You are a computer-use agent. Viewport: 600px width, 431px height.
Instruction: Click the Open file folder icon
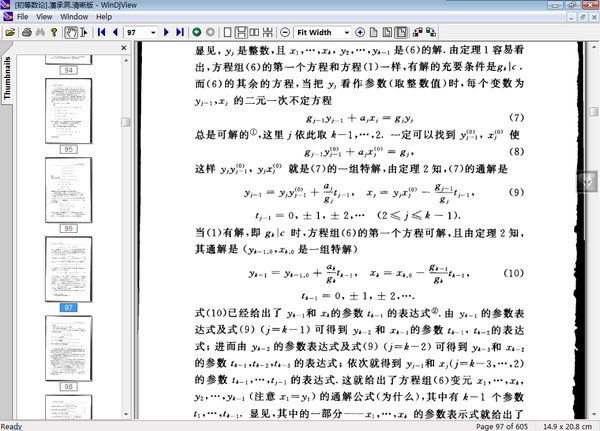pos(10,33)
